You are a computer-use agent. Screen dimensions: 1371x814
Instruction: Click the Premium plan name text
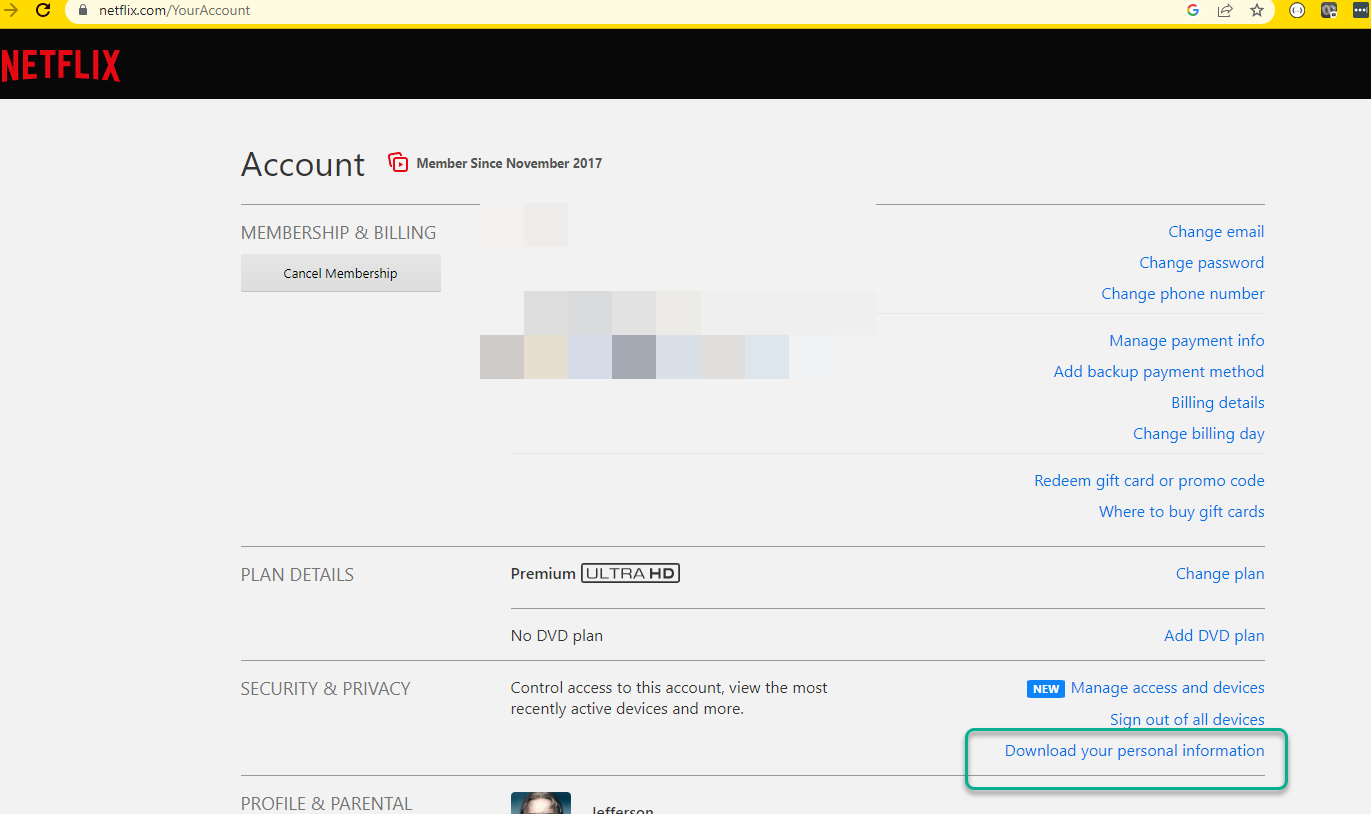(x=543, y=574)
